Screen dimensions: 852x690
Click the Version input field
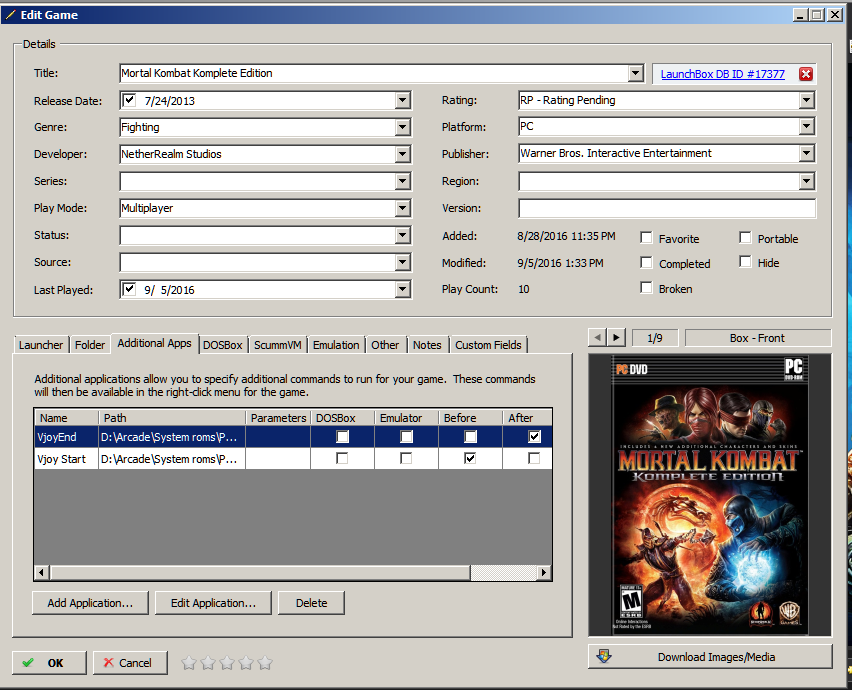[667, 208]
